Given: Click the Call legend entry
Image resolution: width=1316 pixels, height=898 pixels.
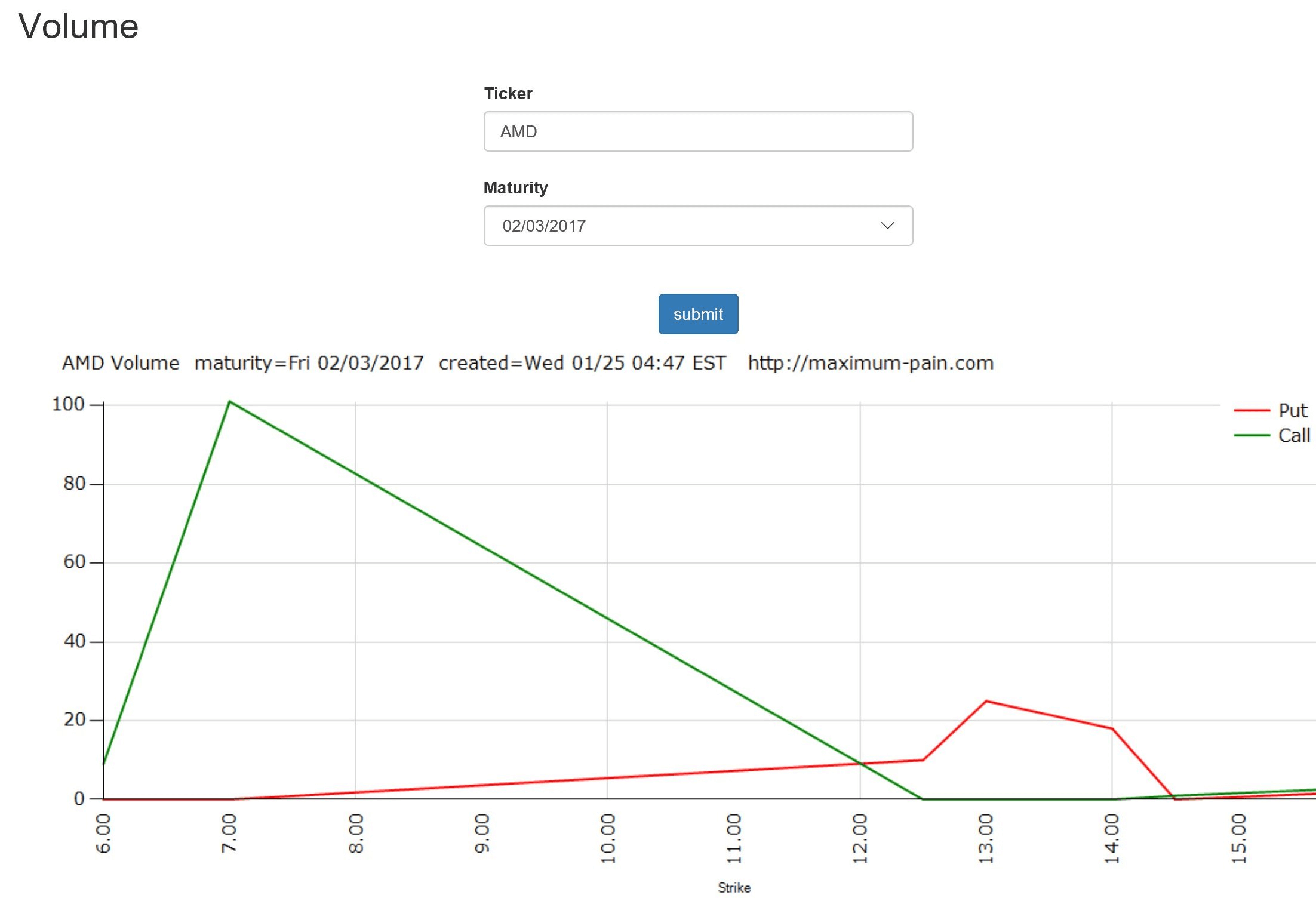Looking at the screenshot, I should tap(1293, 436).
